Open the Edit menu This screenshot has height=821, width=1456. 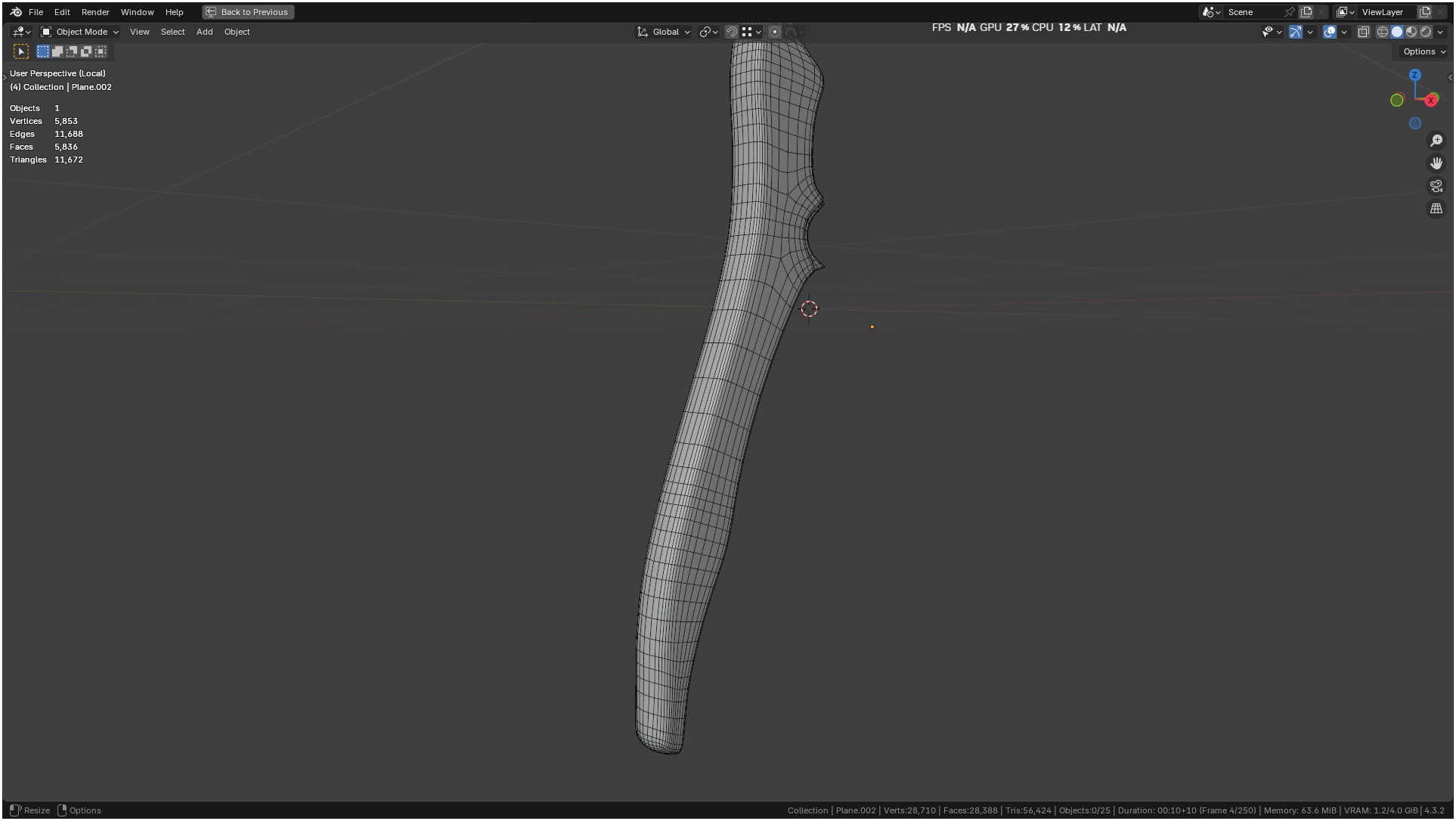coord(62,12)
